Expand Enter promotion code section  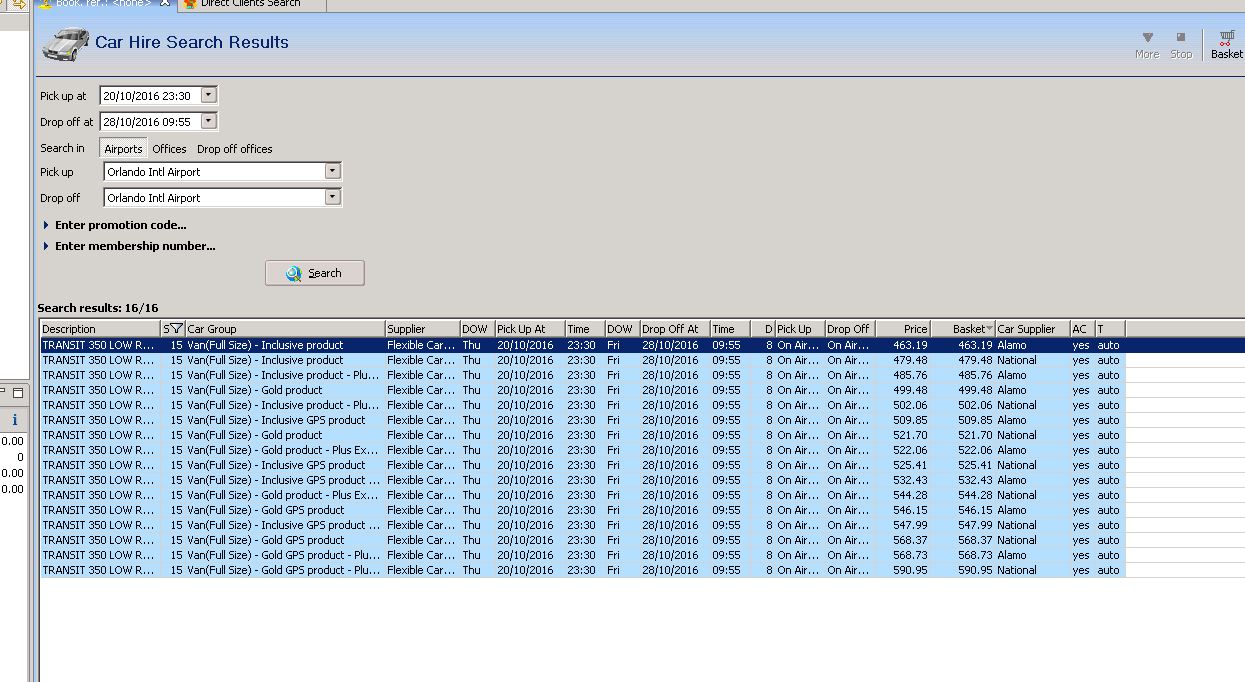pos(115,225)
